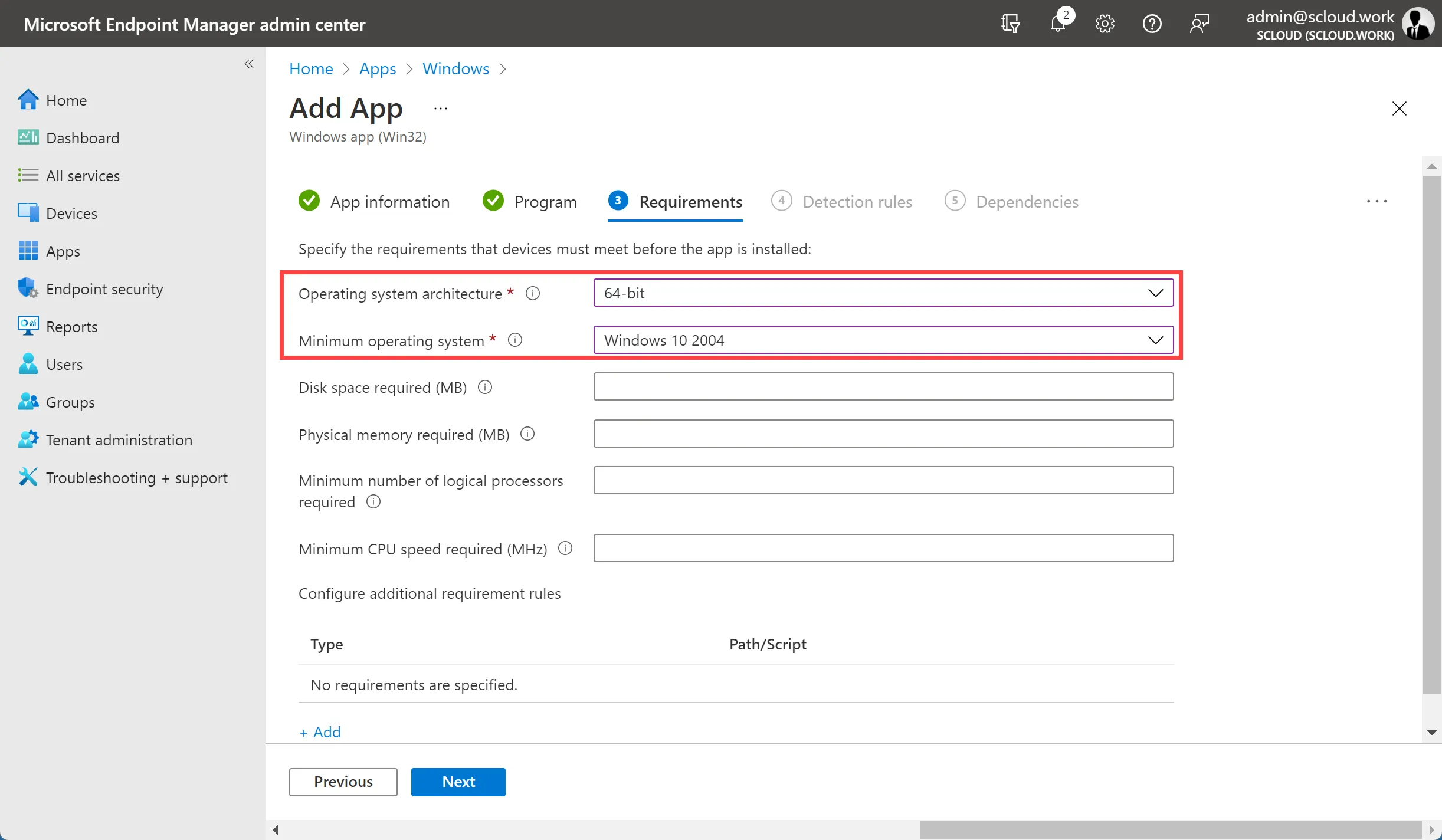Open the Operating system architecture dropdown
1442x840 pixels.
click(x=883, y=293)
